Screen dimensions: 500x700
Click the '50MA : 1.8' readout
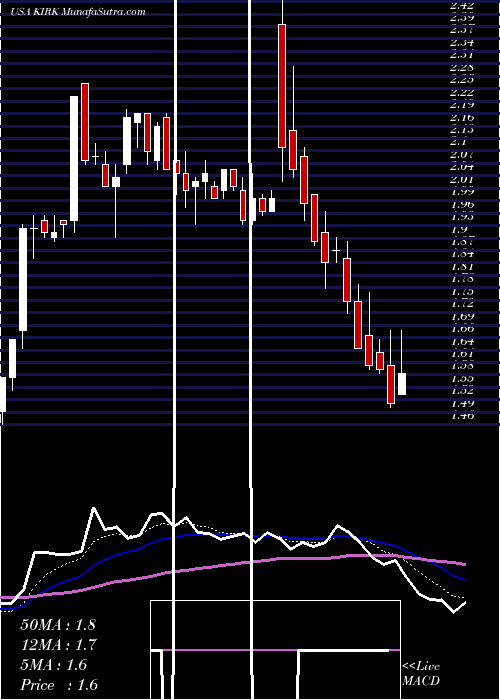[58, 625]
